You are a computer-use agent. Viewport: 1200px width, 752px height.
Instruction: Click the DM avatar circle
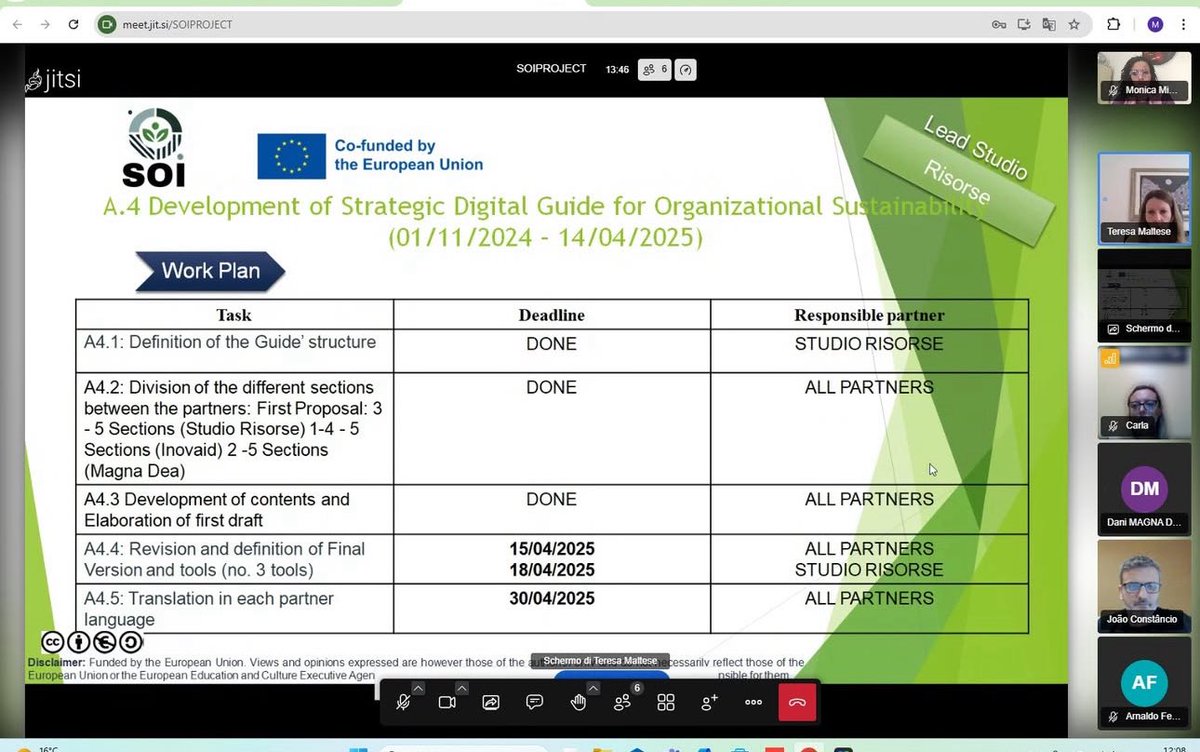[1144, 488]
